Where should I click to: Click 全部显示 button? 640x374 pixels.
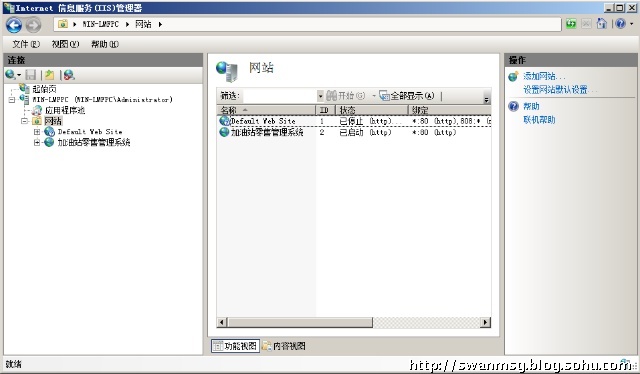[x=407, y=96]
